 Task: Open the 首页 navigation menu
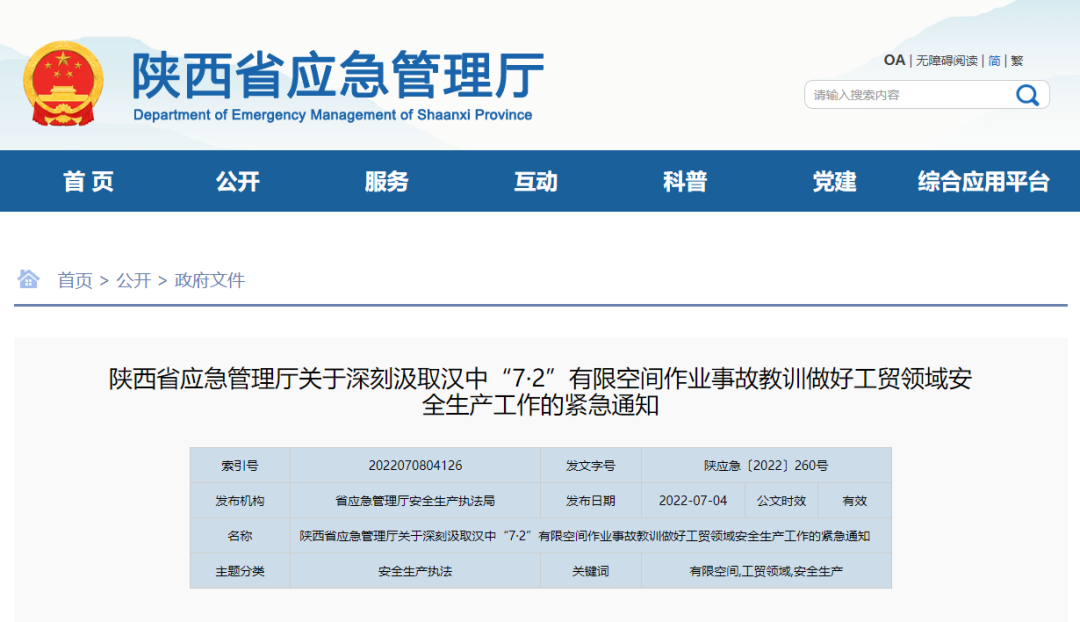88,181
